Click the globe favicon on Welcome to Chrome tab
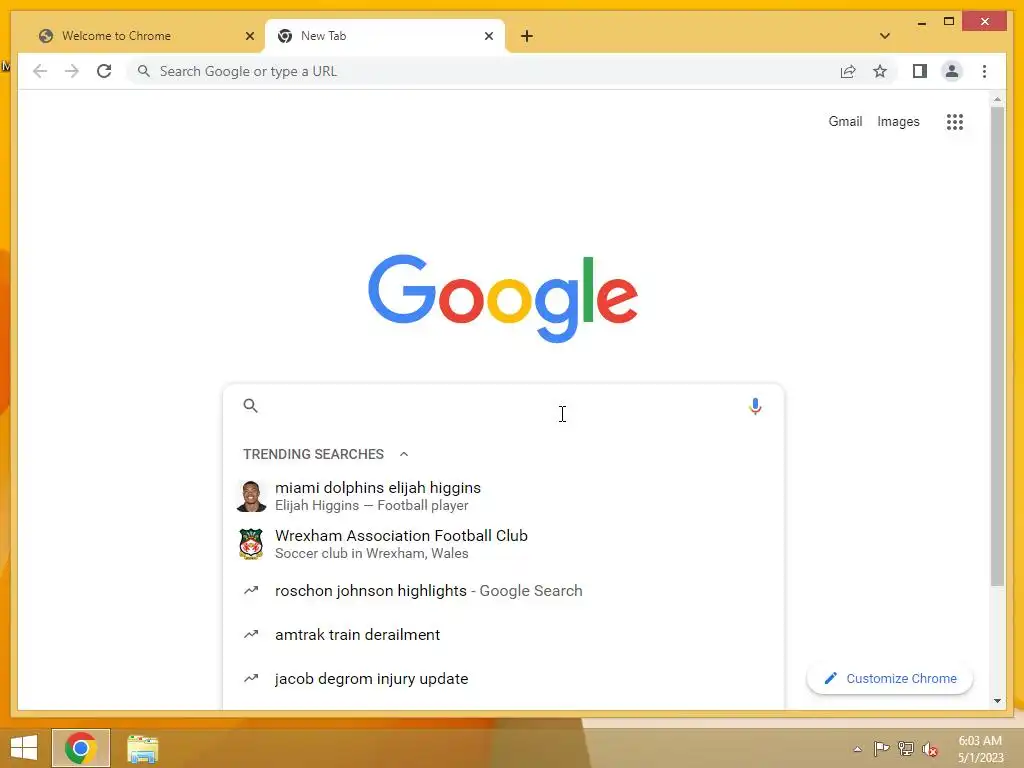Screen dimensions: 1024x768 click(46, 36)
